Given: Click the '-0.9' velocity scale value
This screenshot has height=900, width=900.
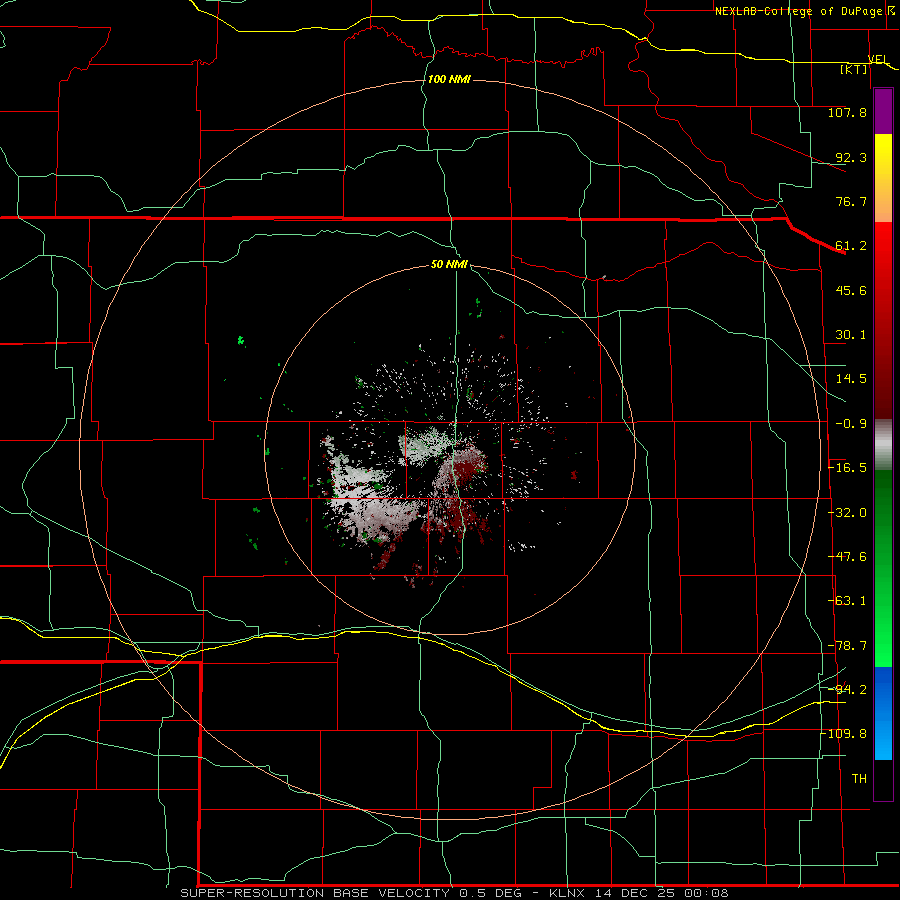Looking at the screenshot, I should [x=851, y=424].
